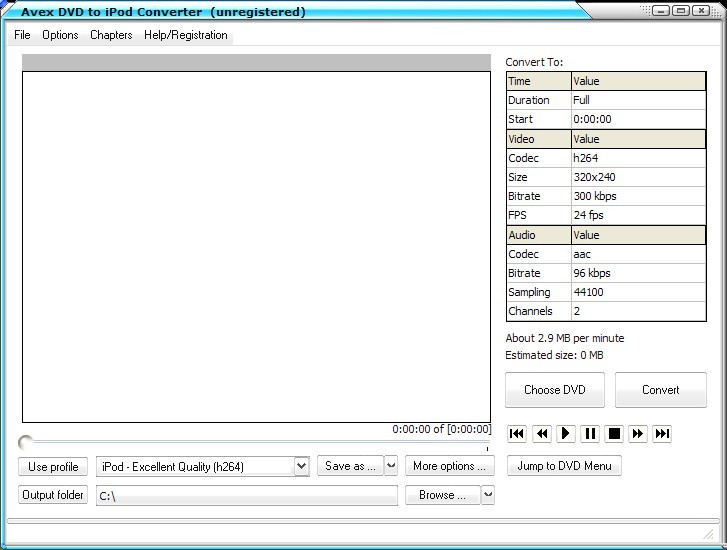Open More options ... dialog

pos(450,466)
